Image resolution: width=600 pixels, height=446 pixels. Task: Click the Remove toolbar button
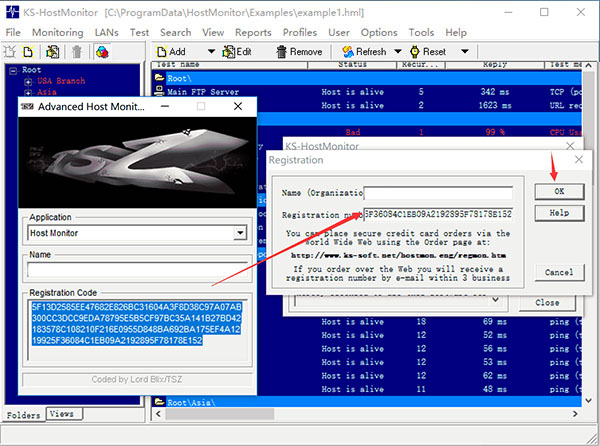point(295,51)
